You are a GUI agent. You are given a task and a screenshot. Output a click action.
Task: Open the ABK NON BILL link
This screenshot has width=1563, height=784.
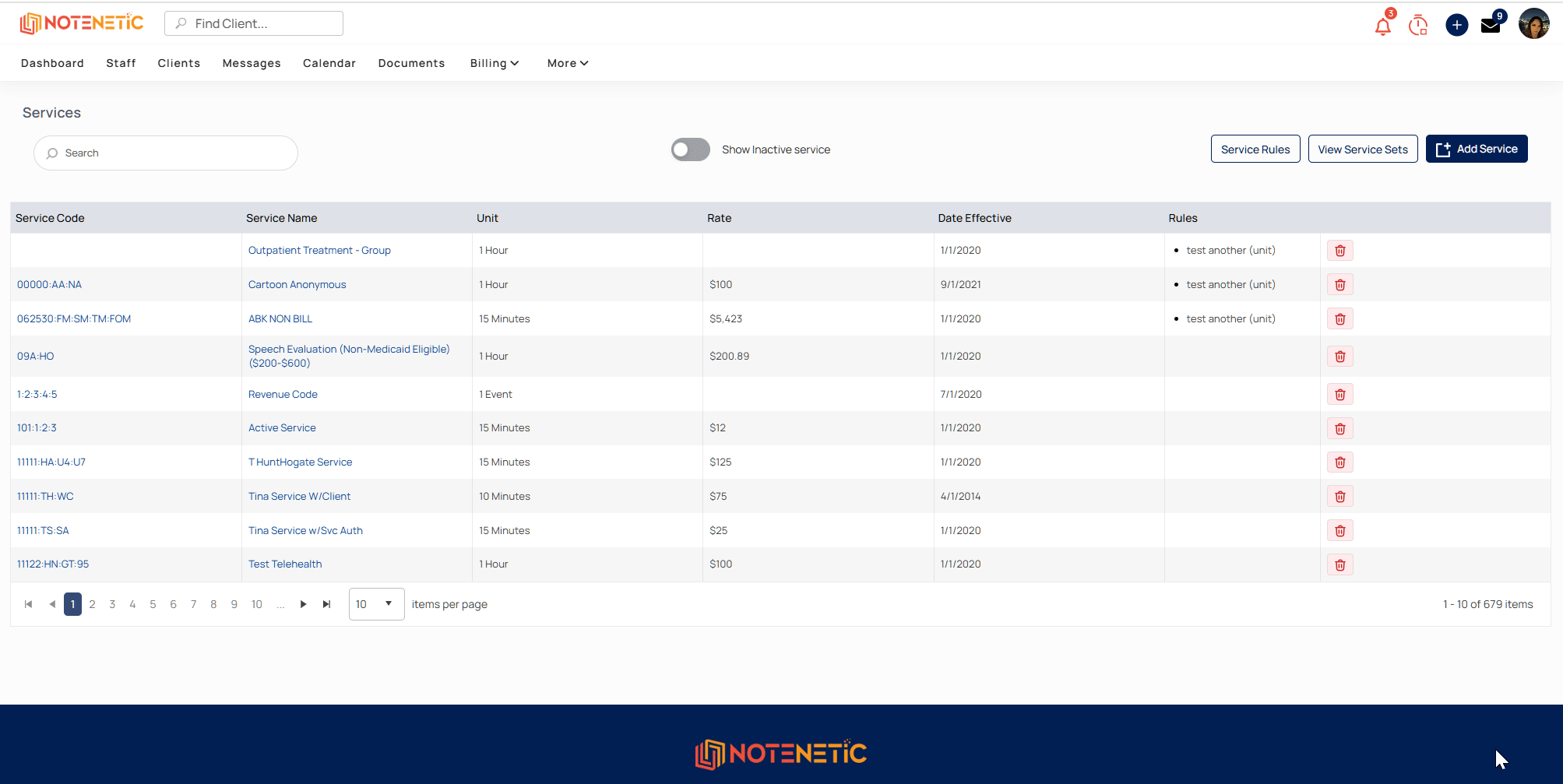tap(280, 319)
